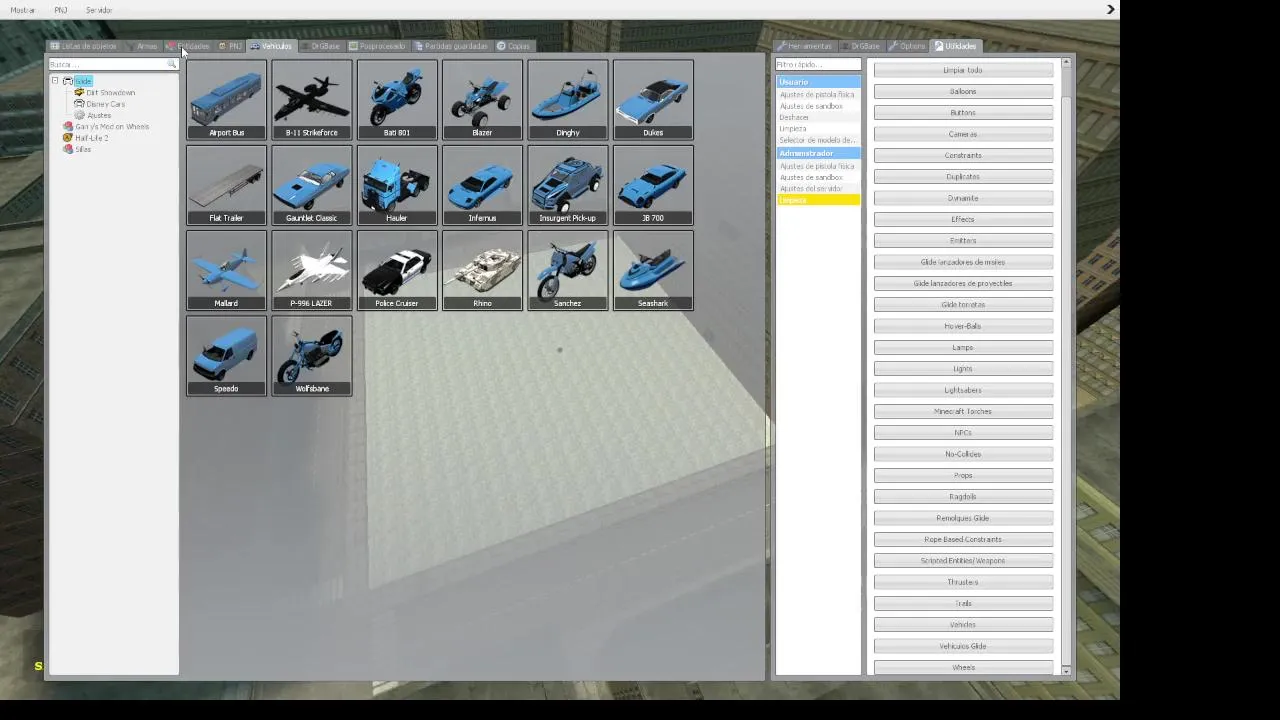1280x720 pixels.
Task: Click the arrow icon at top-right corner
Action: coord(1110,9)
